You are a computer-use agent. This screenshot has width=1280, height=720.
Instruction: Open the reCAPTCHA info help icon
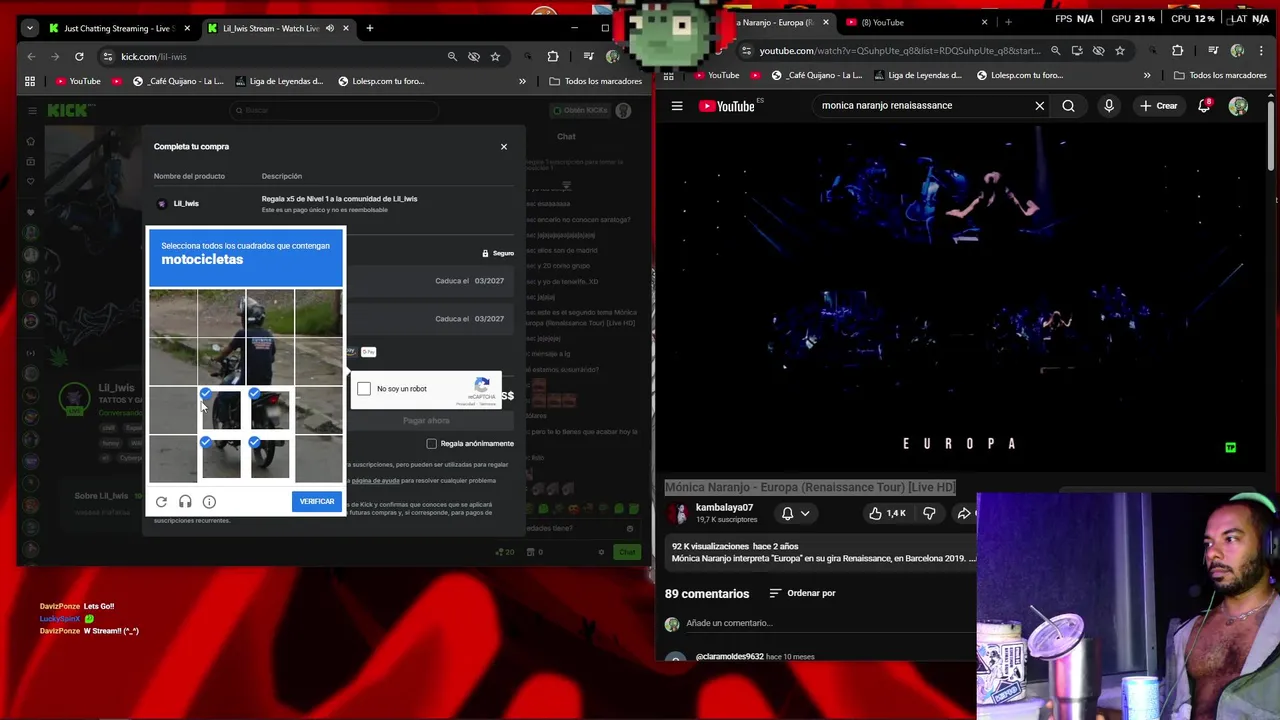point(209,502)
